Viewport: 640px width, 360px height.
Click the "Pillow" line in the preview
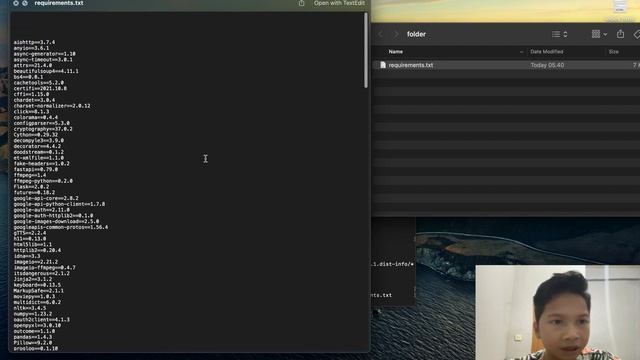click(x=33, y=342)
